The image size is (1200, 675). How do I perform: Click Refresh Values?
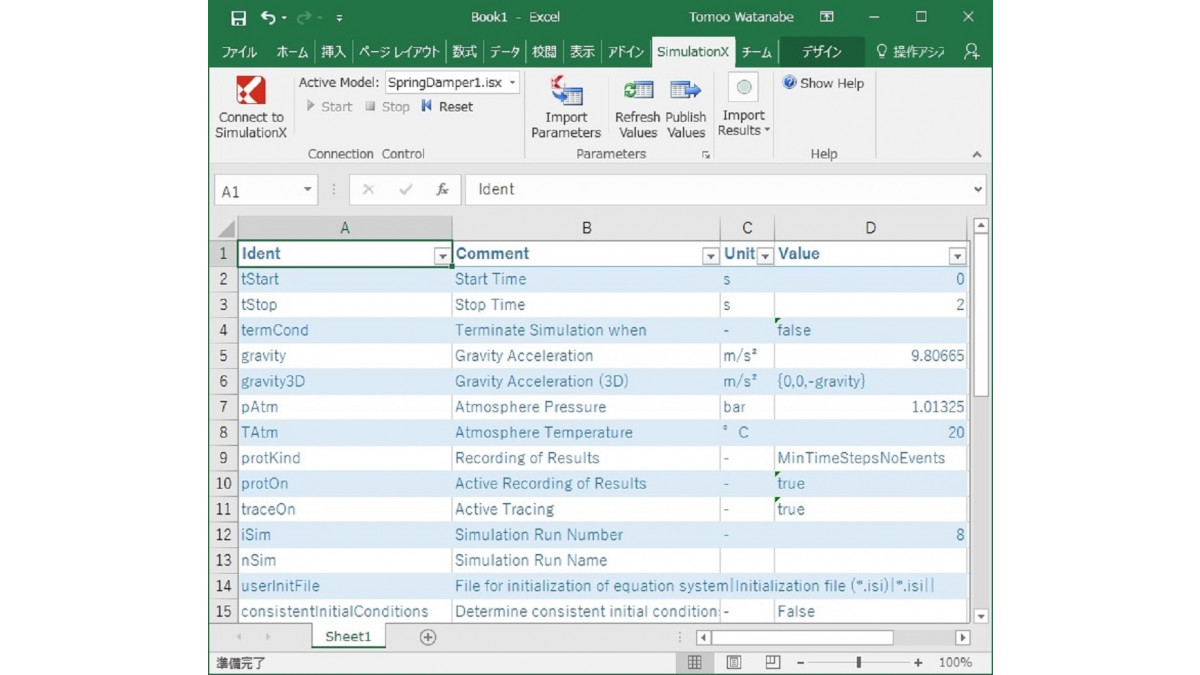(637, 107)
